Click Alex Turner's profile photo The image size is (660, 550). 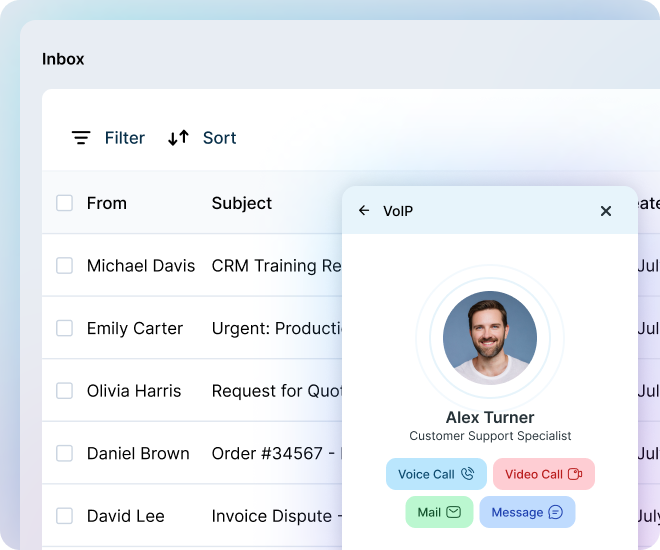[490, 338]
